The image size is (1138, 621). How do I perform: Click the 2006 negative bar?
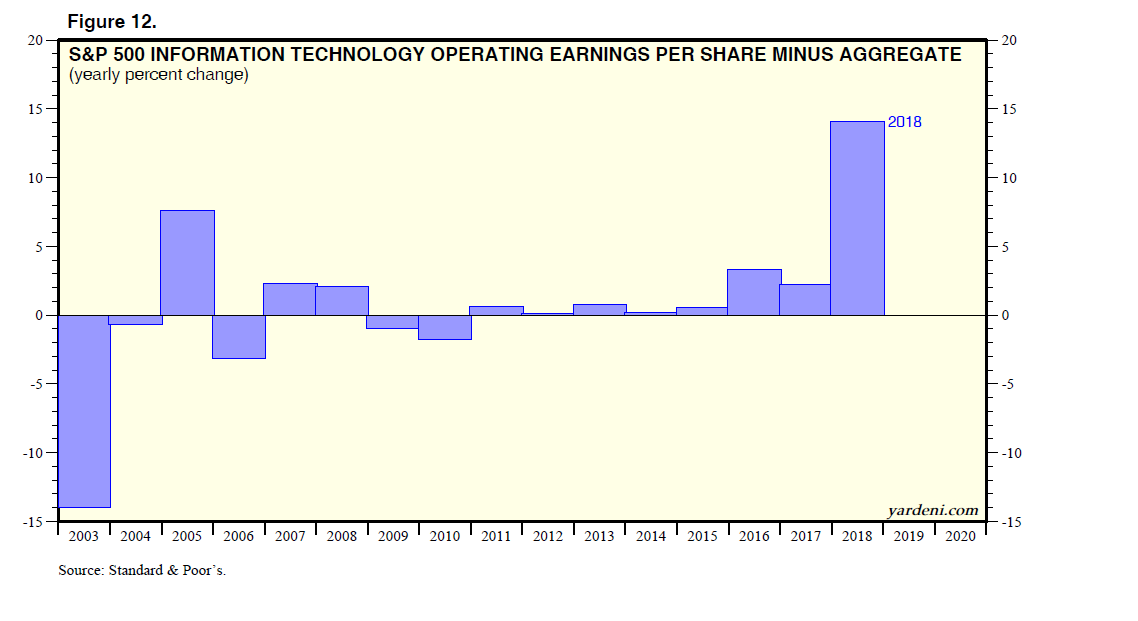(x=239, y=336)
